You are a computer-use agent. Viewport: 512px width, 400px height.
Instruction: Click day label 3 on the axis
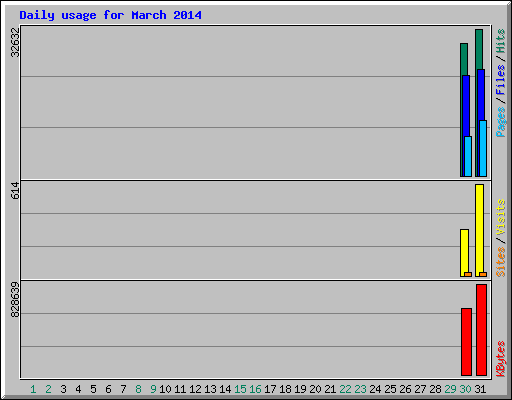click(x=63, y=389)
